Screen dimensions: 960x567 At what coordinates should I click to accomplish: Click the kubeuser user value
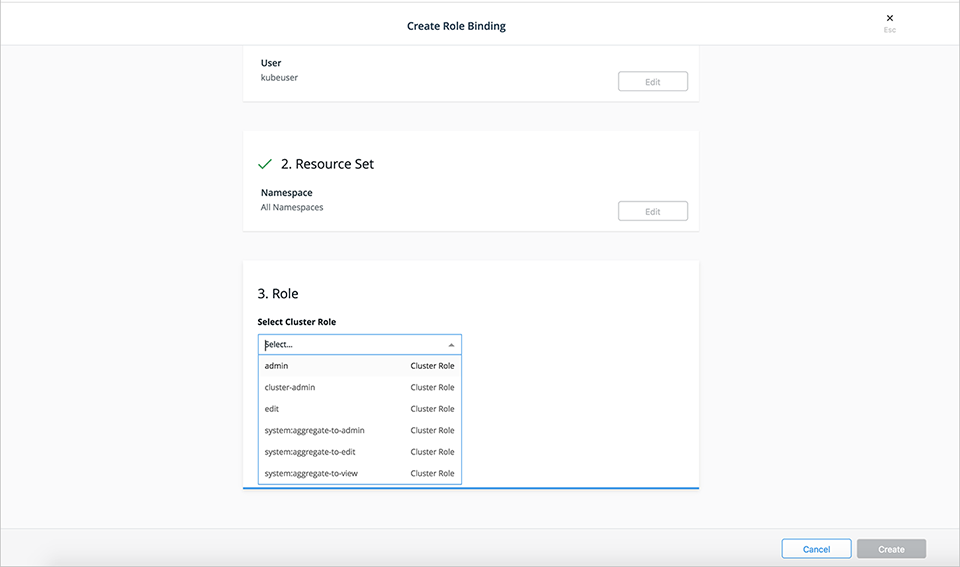coord(279,78)
